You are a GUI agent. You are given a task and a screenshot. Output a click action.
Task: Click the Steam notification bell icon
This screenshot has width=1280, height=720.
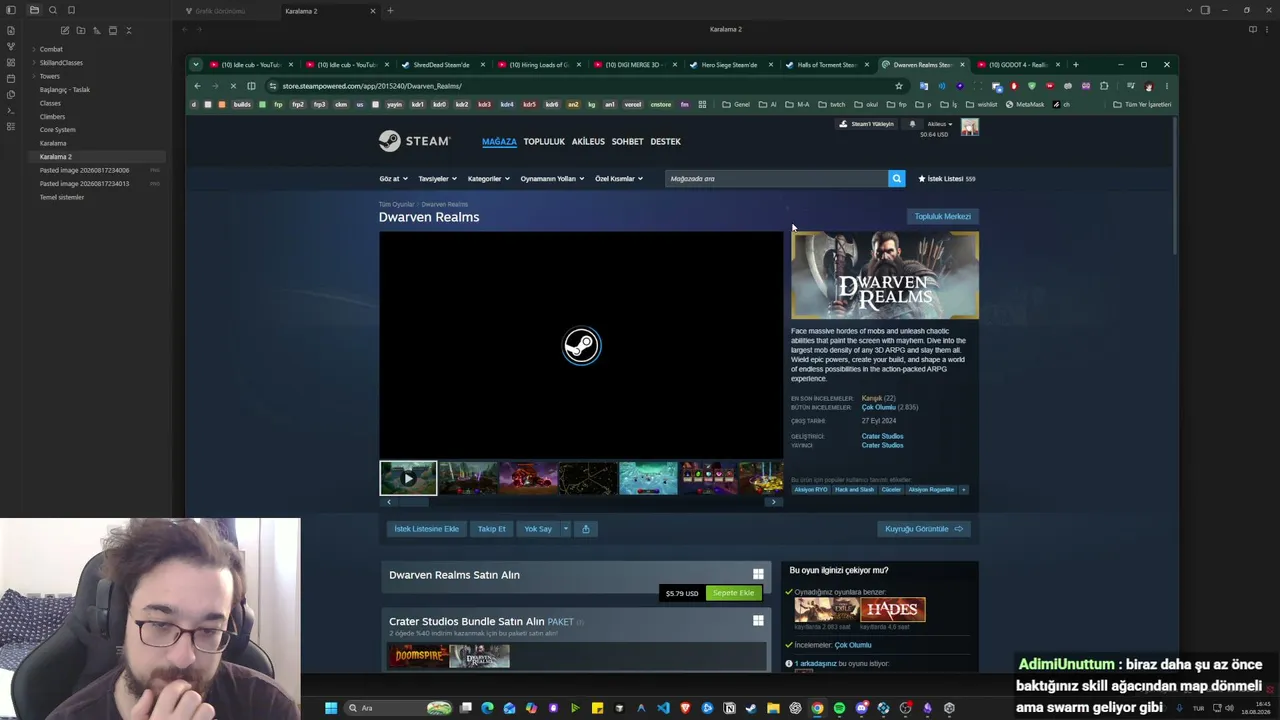click(x=912, y=124)
